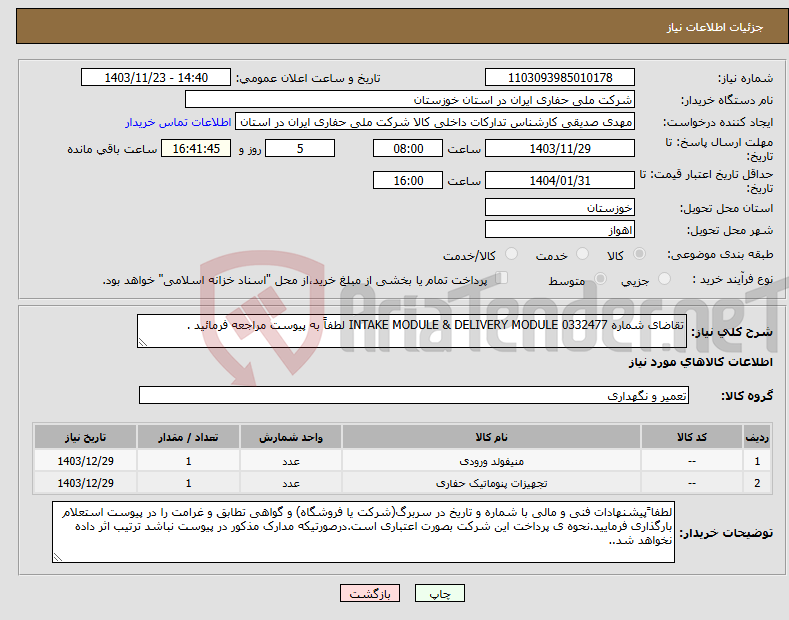The image size is (789, 620).
Task: Click need date 1403/12/29 in row 1
Action: [x=86, y=461]
